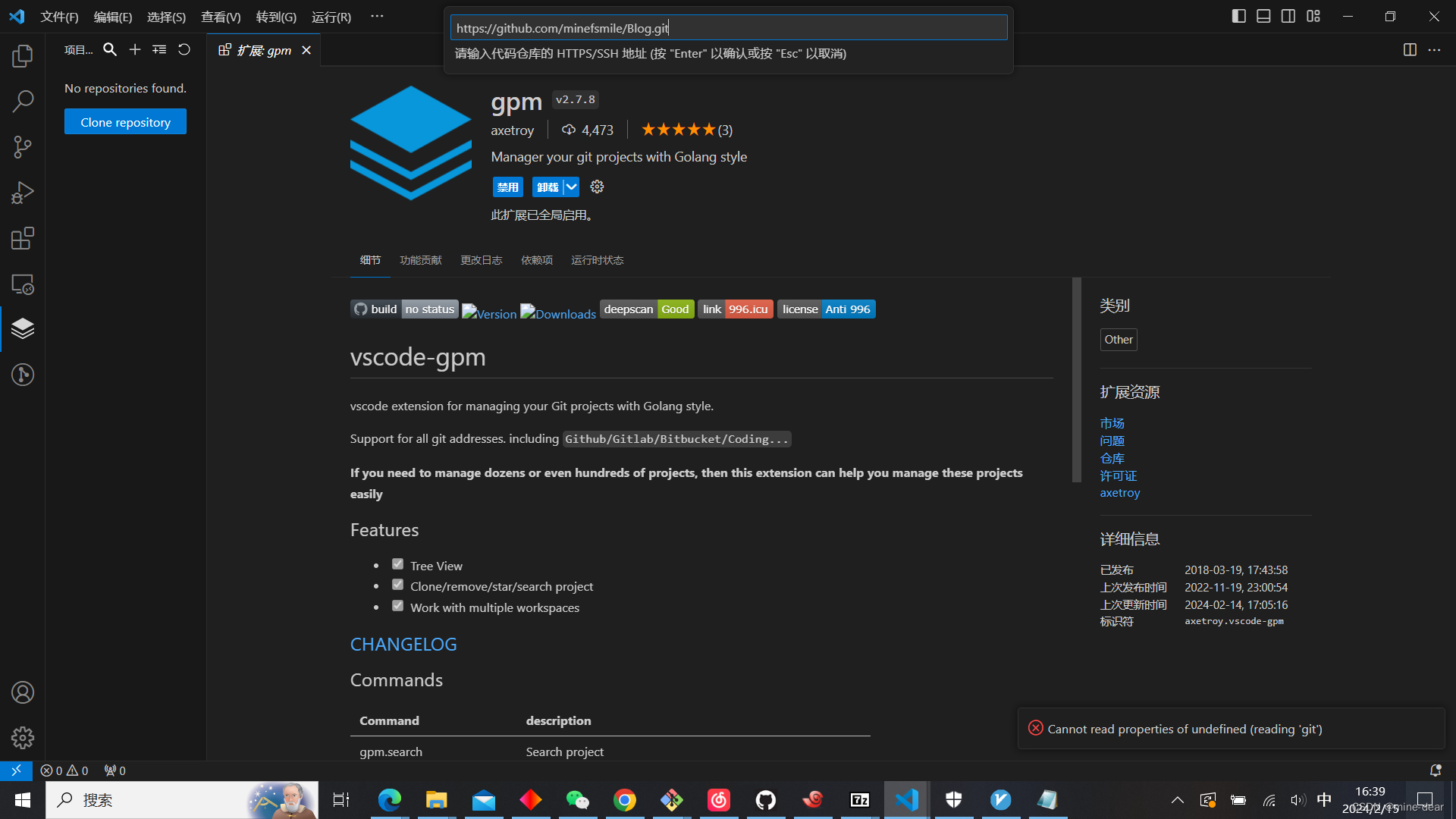
Task: Open the extension settings gear beside uninstall
Action: pyautogui.click(x=598, y=187)
